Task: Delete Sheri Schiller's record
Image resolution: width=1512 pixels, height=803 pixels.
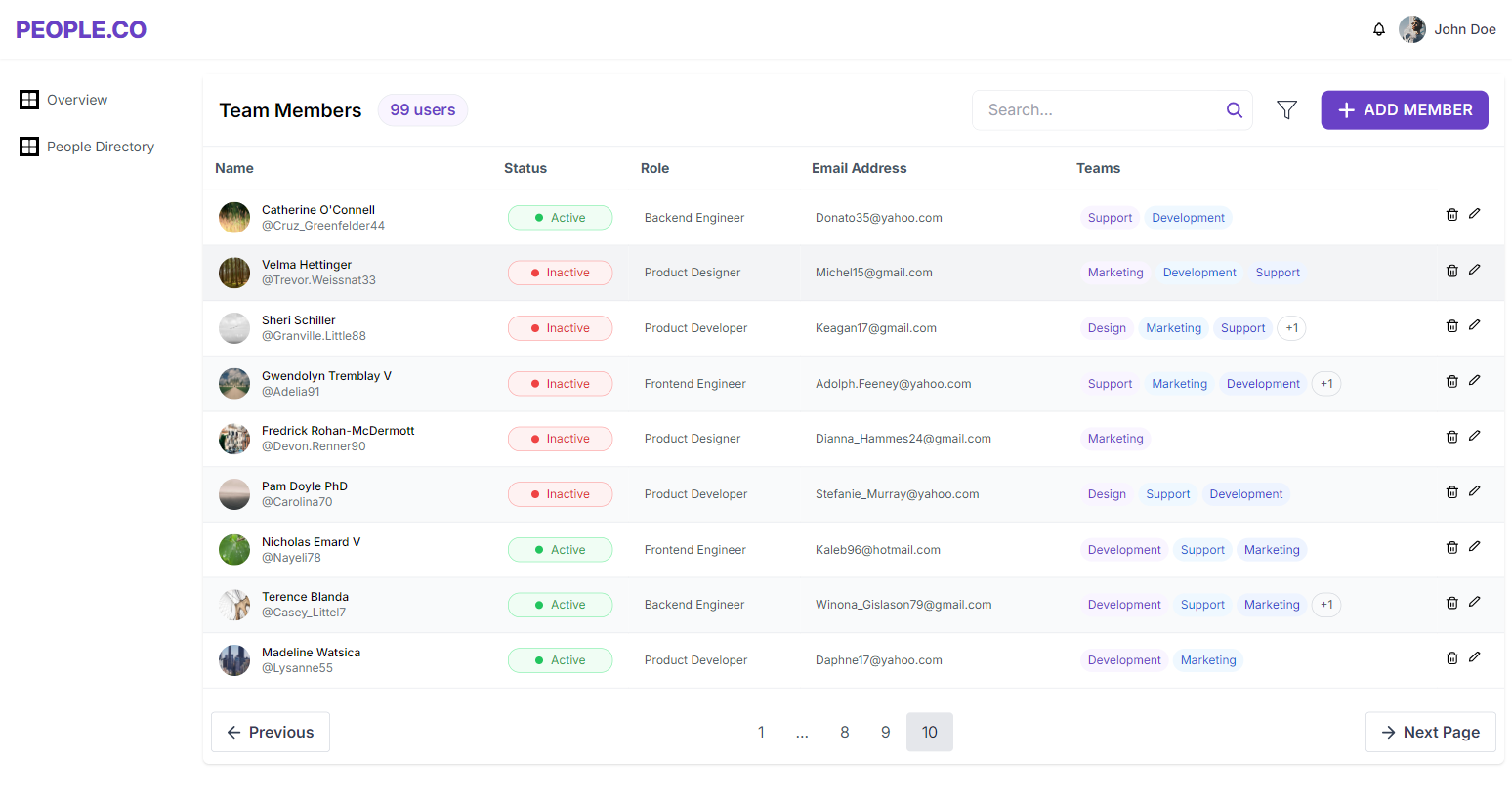Action: (x=1452, y=326)
